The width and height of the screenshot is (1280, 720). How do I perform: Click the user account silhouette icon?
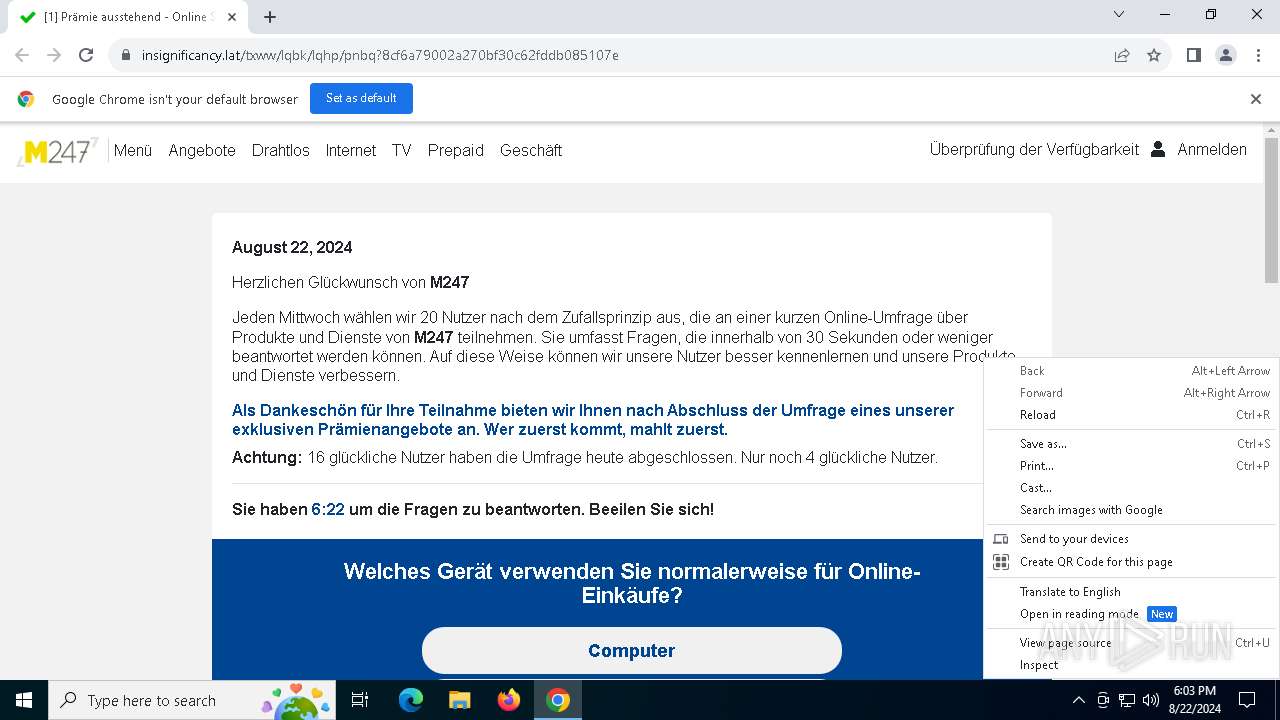1158,149
